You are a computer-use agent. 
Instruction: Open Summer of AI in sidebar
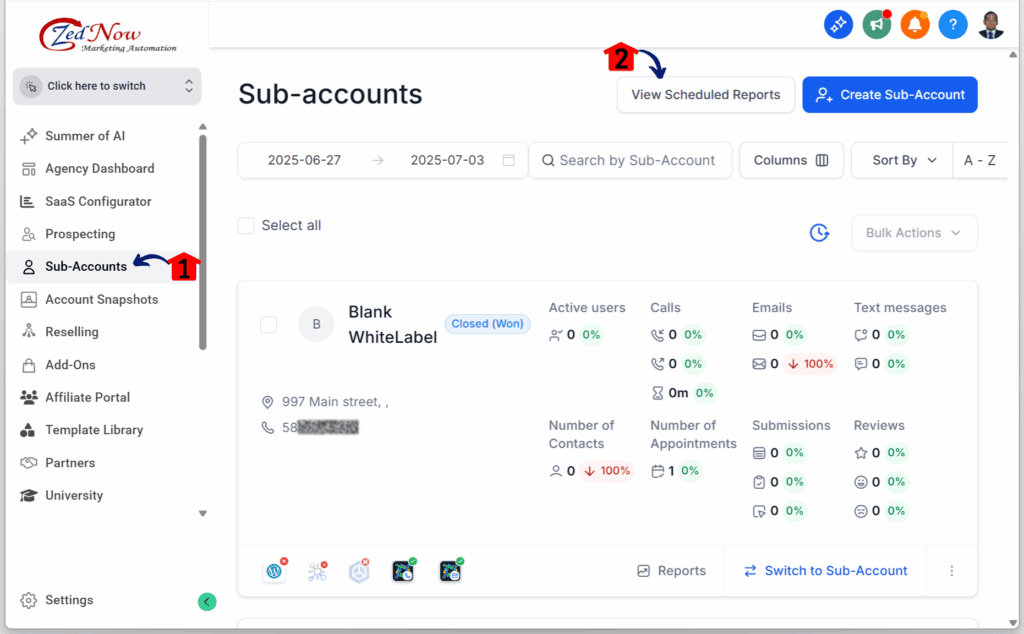click(x=85, y=136)
